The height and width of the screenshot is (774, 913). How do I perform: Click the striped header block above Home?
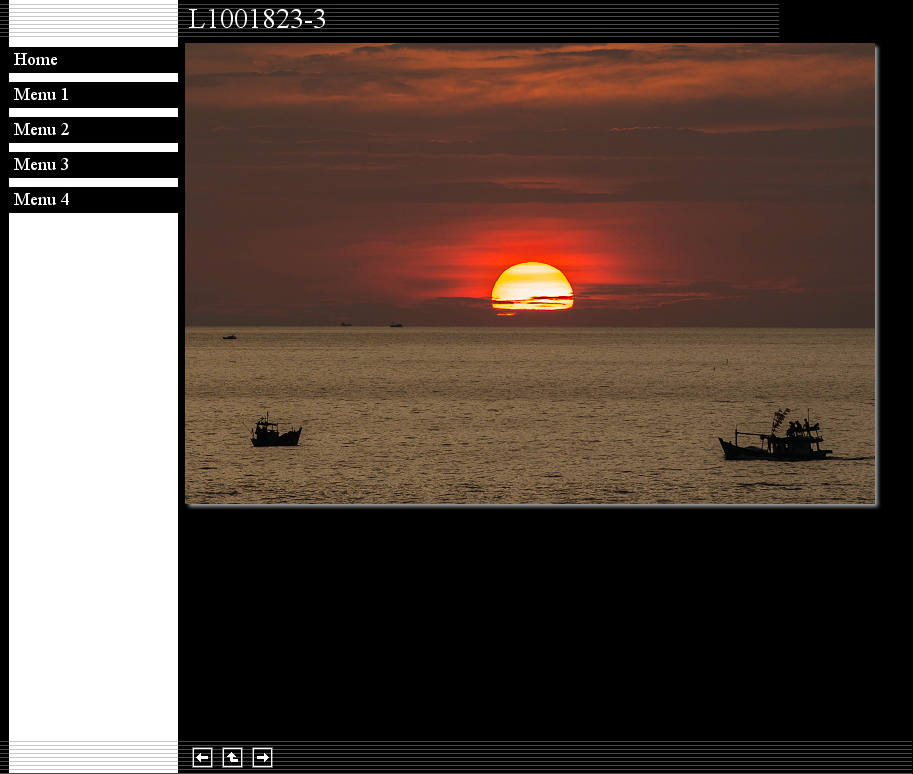tap(93, 24)
